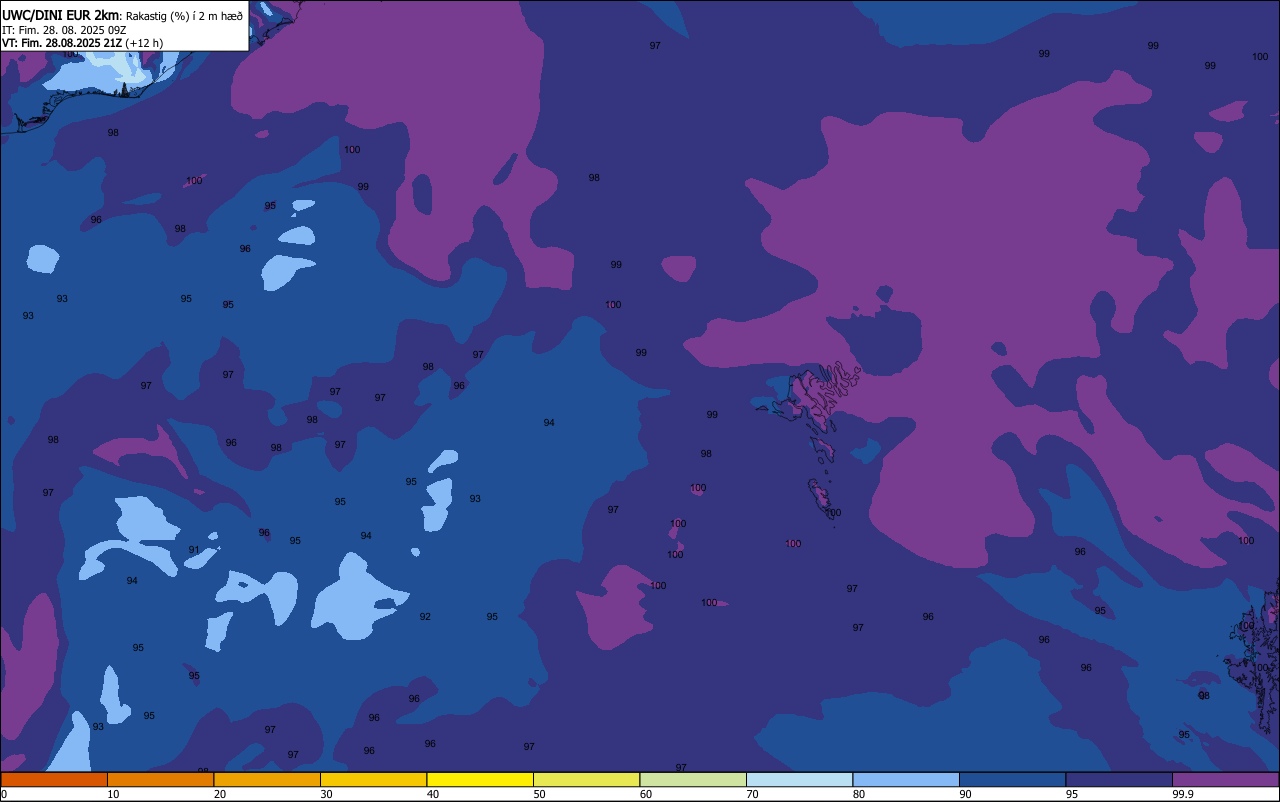
Task: Pick the pale green 60–70 legend swatch
Action: (693, 779)
